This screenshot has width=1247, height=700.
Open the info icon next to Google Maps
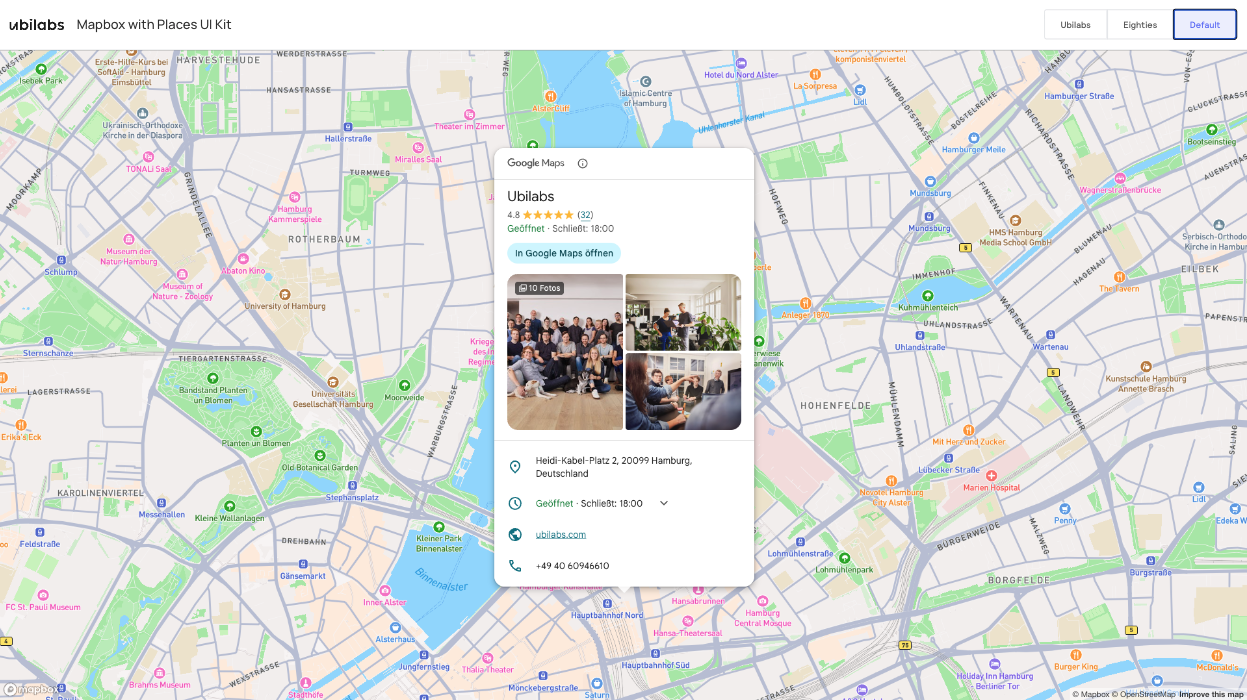click(x=583, y=163)
